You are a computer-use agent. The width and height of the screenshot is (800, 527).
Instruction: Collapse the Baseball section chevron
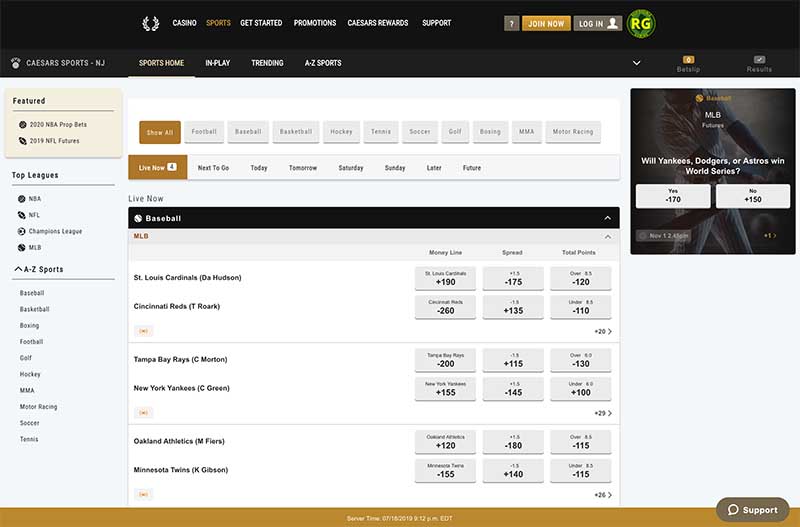click(x=607, y=218)
